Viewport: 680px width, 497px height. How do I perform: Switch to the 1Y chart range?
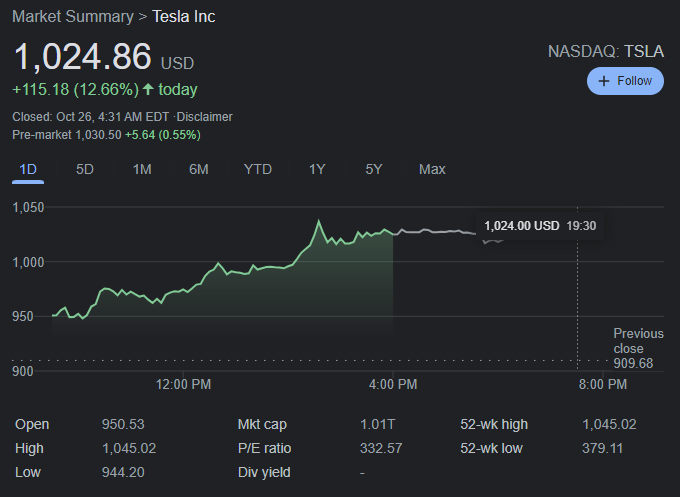317,169
